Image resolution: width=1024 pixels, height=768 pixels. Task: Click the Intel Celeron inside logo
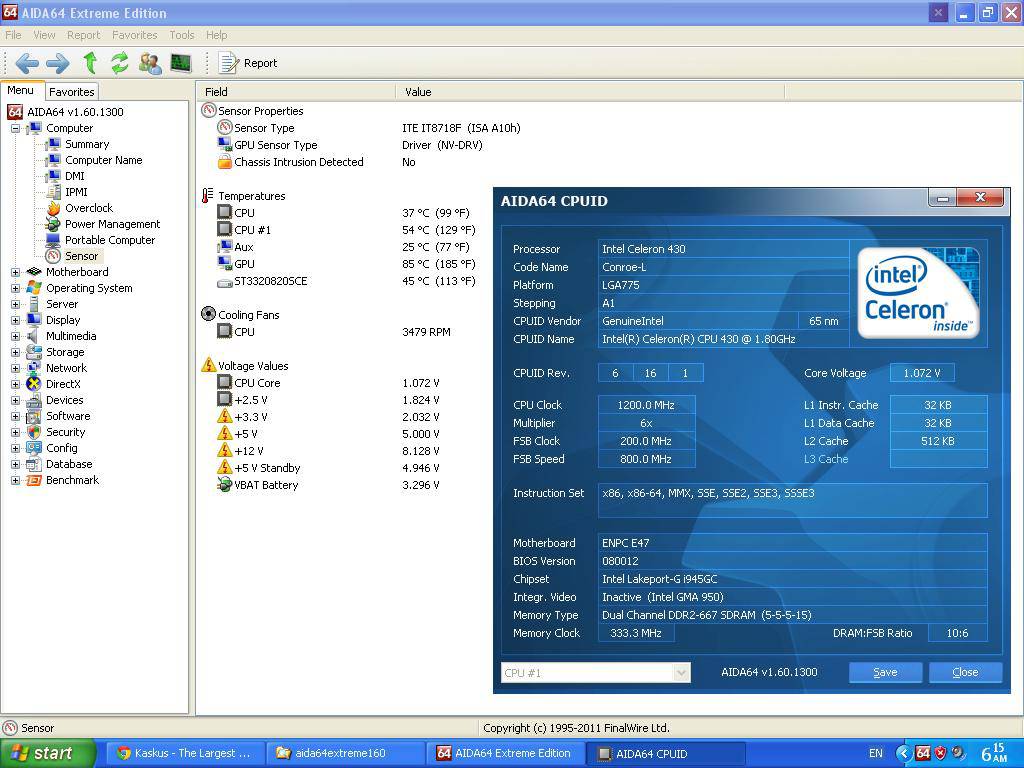coord(918,291)
